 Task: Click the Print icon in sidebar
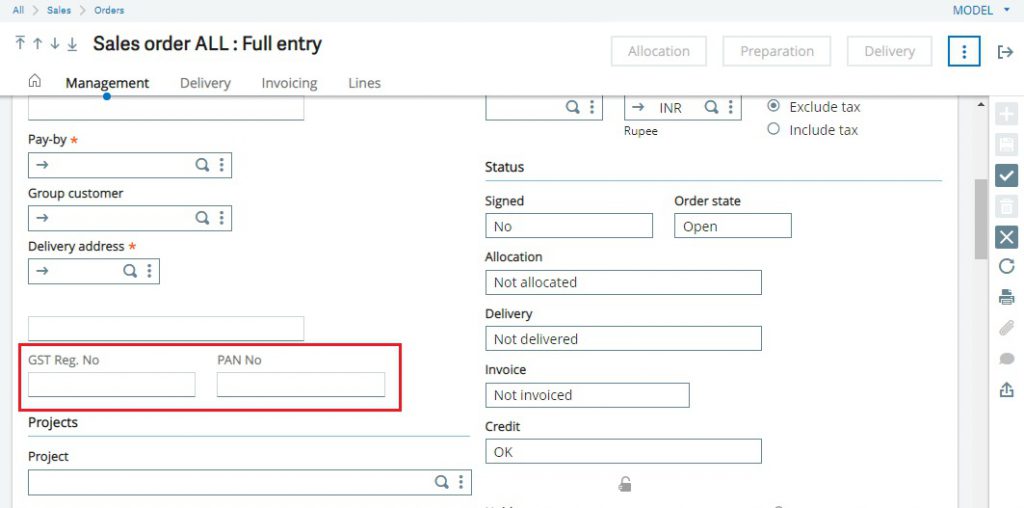click(x=1006, y=297)
